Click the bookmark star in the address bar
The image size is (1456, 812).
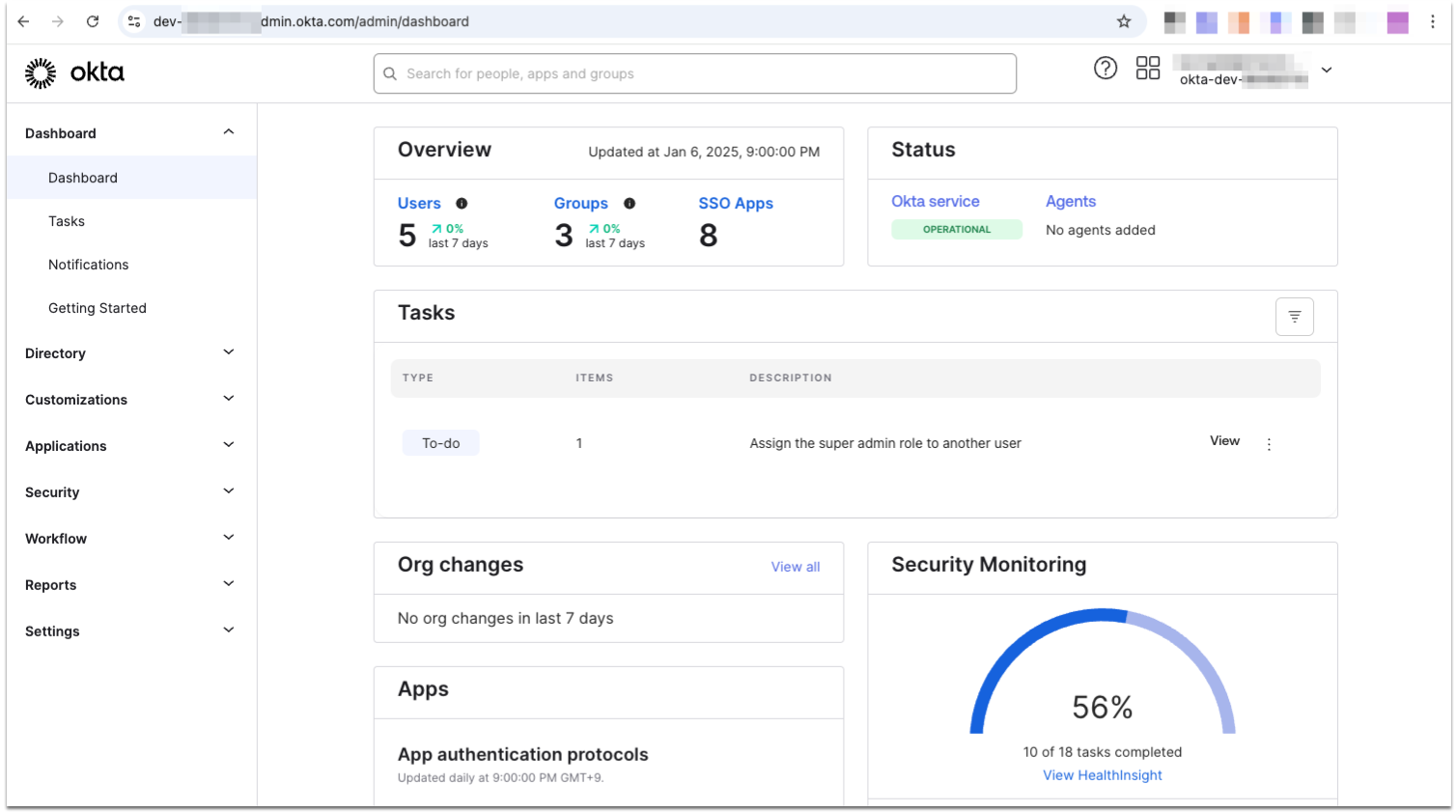1123,20
